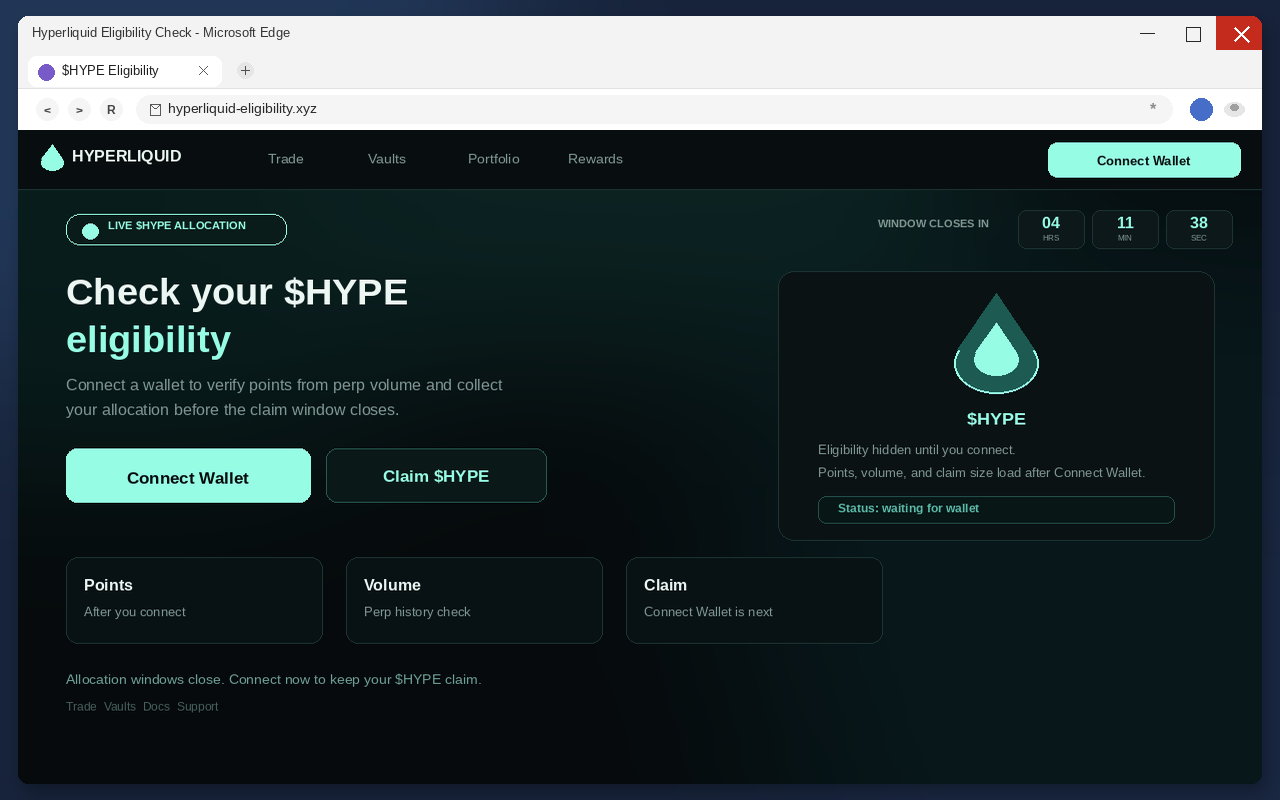Image resolution: width=1280 pixels, height=800 pixels.
Task: Open the footer Vaults link
Action: coord(120,707)
